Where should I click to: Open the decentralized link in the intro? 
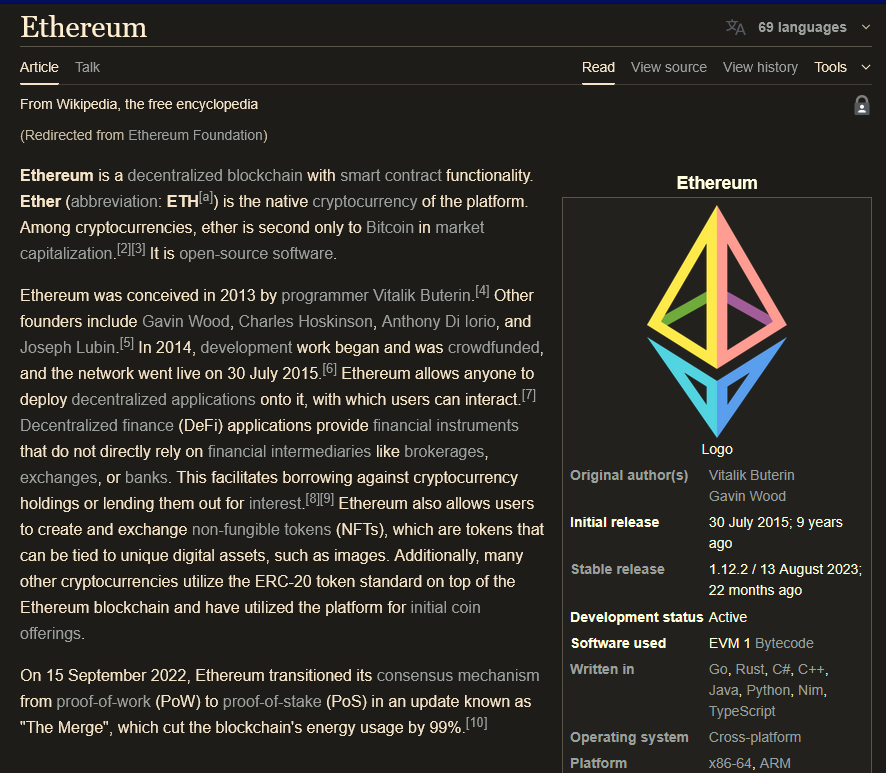[175, 176]
